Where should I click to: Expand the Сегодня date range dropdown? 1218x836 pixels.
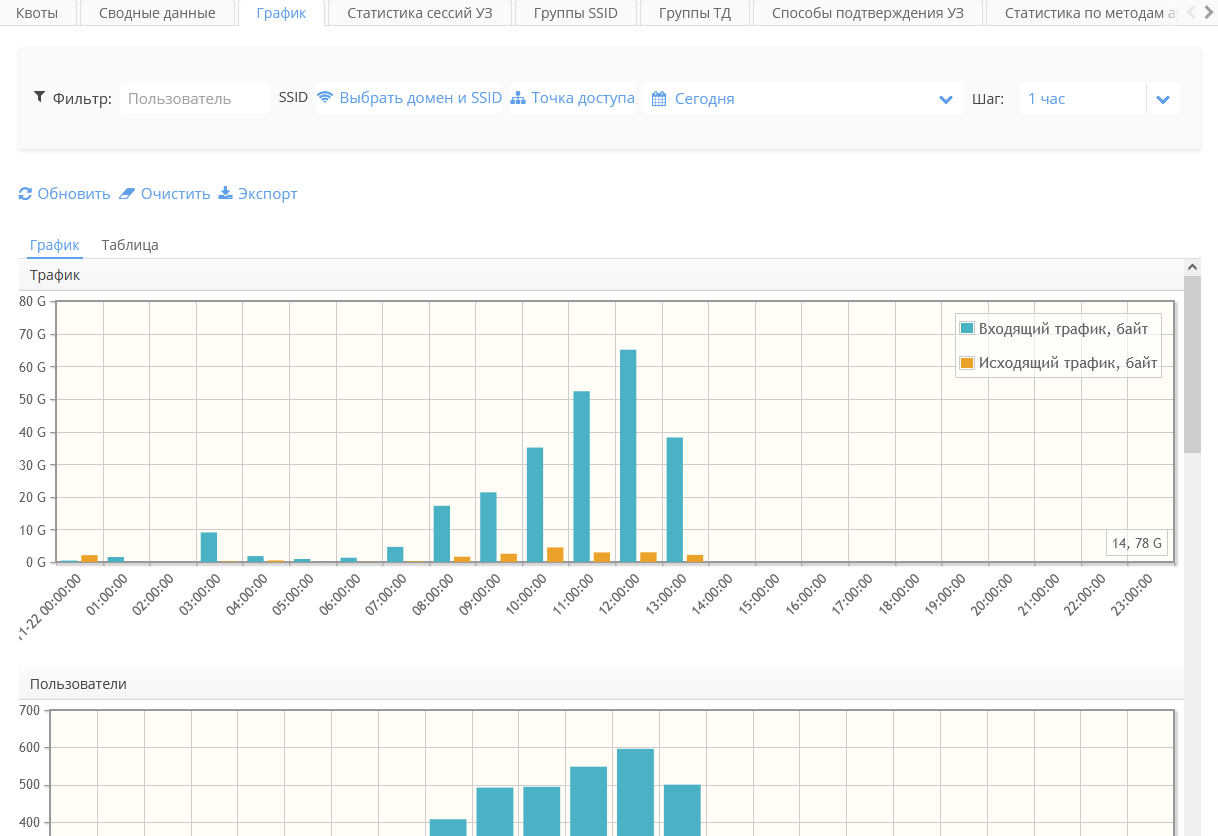click(x=946, y=99)
